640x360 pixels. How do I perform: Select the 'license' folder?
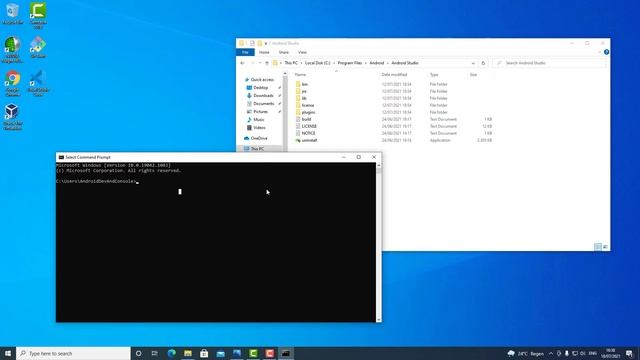point(308,105)
